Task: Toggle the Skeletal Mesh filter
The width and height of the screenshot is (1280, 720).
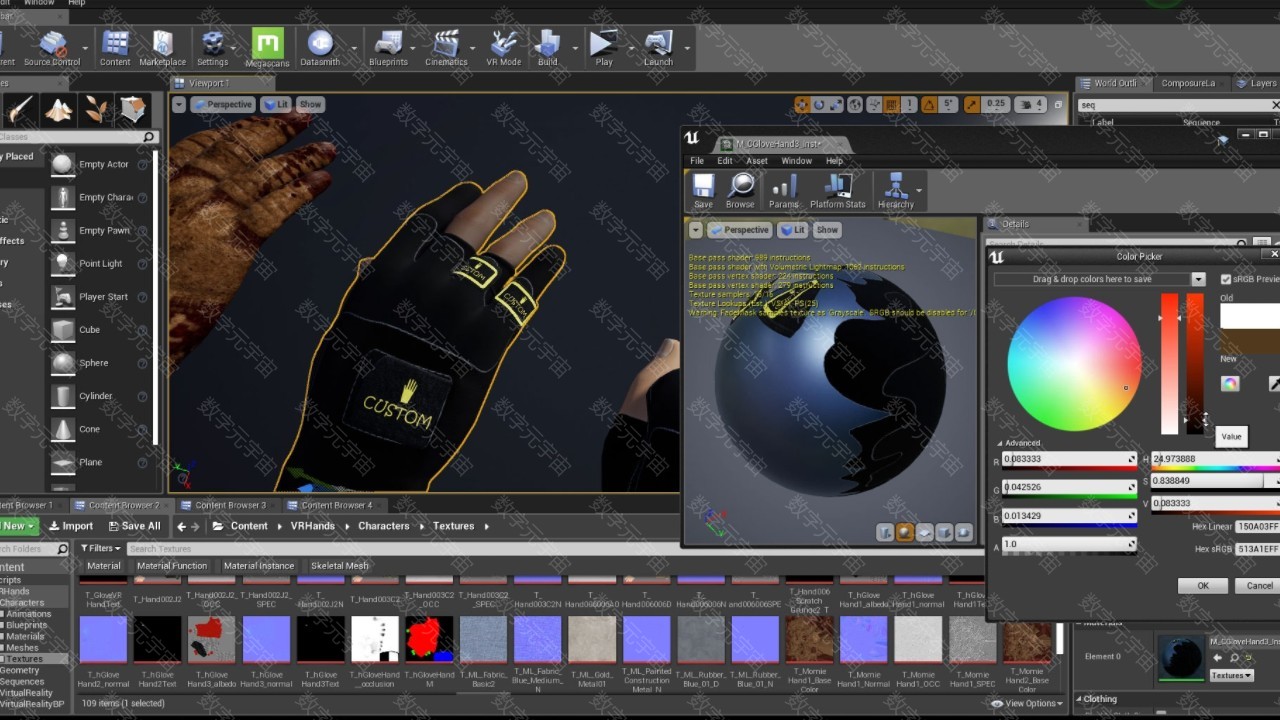Action: [x=339, y=566]
